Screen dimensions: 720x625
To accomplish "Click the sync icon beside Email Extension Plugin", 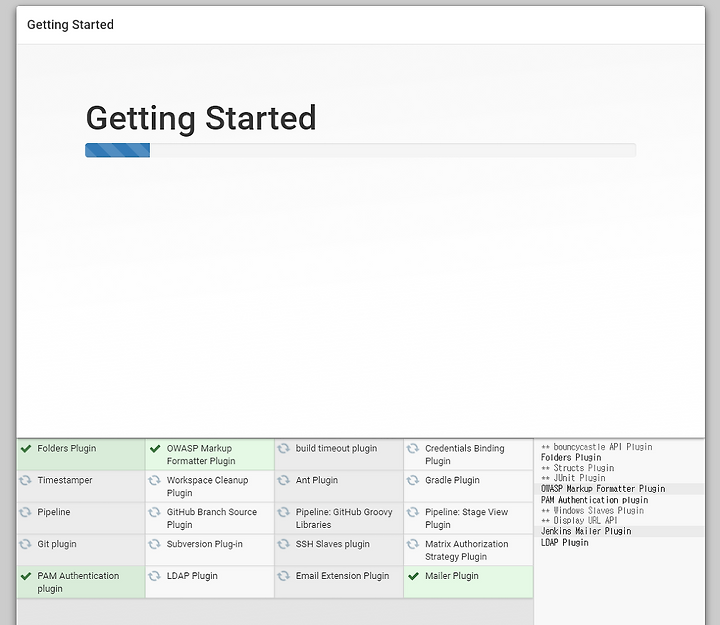I will (x=284, y=576).
